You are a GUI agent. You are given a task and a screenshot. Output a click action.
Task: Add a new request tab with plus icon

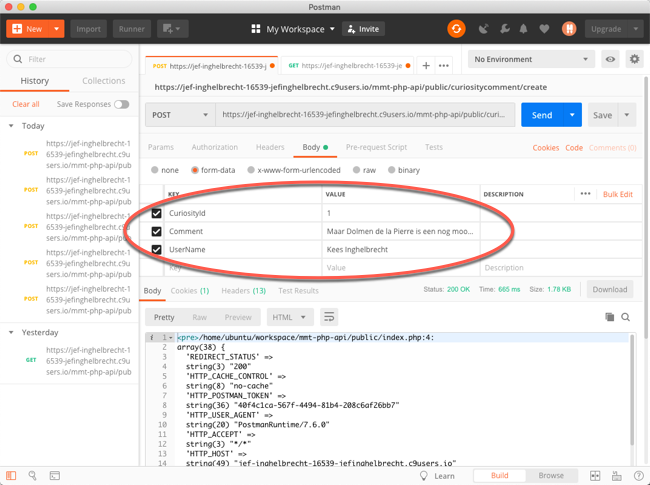pyautogui.click(x=426, y=65)
